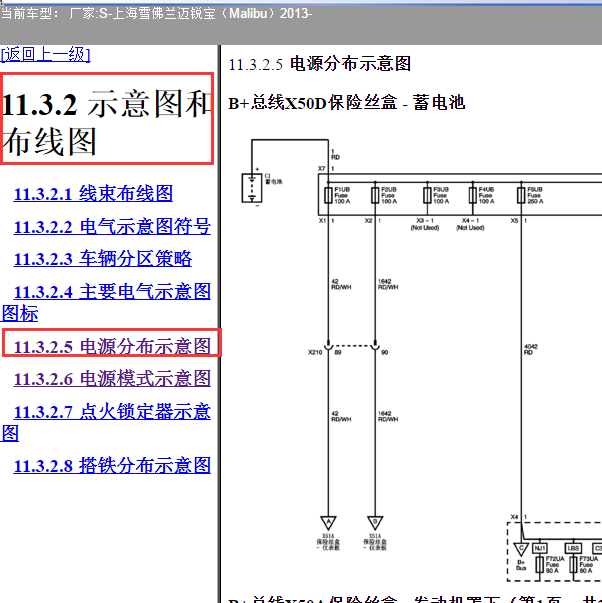Click the upper 1642 RD/WH wire label

[x=388, y=284]
